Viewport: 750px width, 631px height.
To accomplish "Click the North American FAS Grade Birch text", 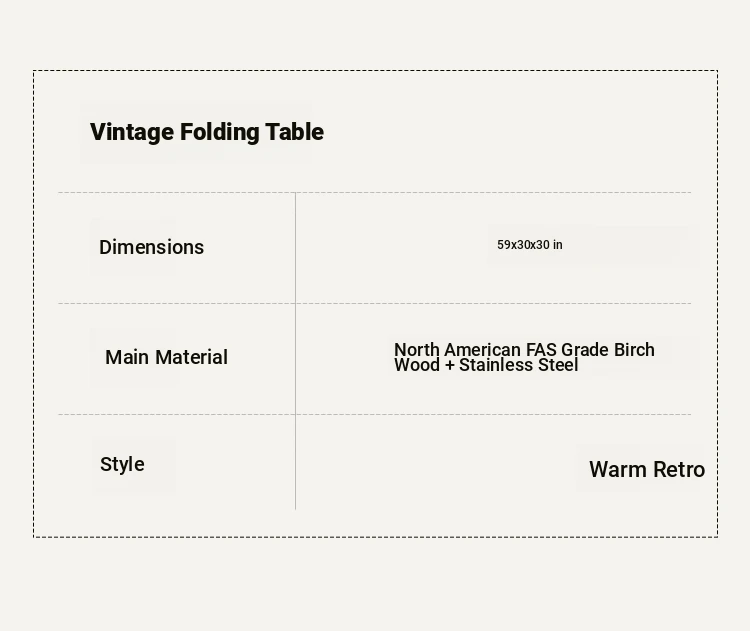I will tap(524, 350).
